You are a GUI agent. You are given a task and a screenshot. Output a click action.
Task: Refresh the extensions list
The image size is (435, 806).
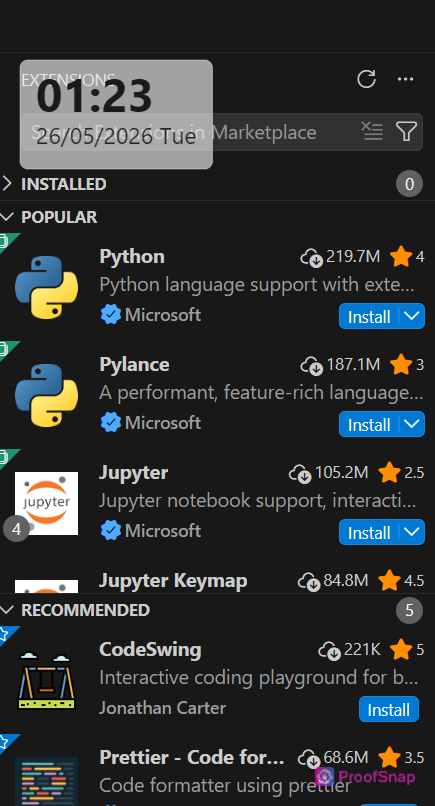(x=366, y=79)
